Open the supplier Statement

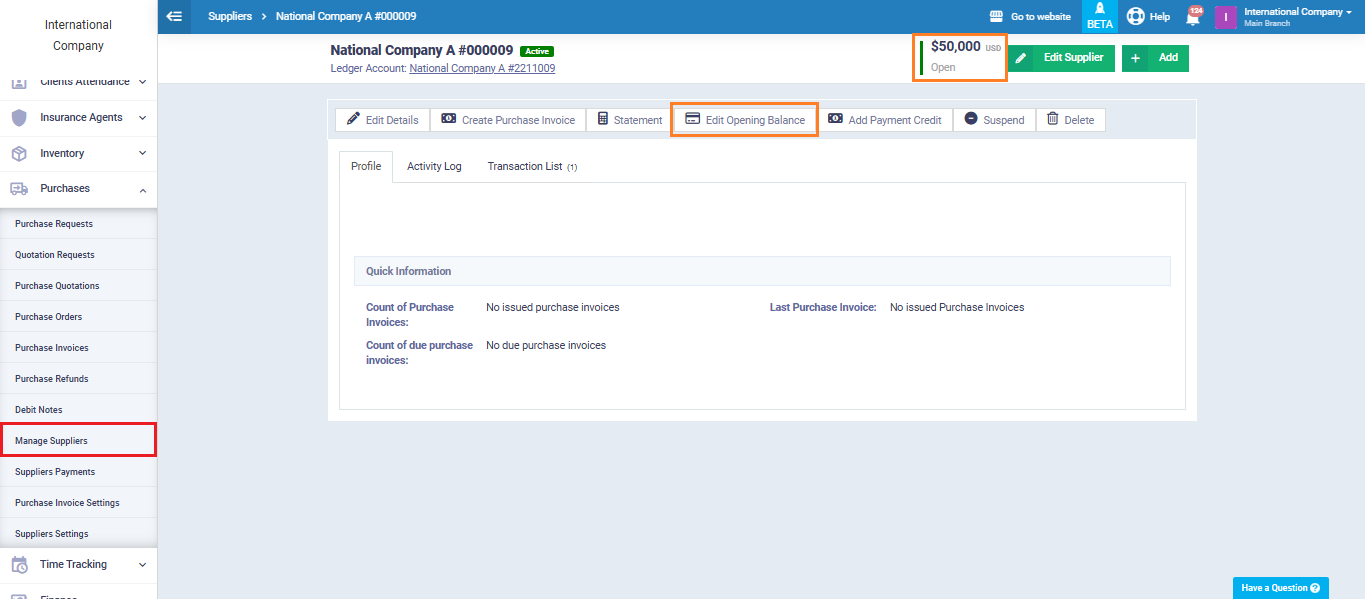coord(629,120)
